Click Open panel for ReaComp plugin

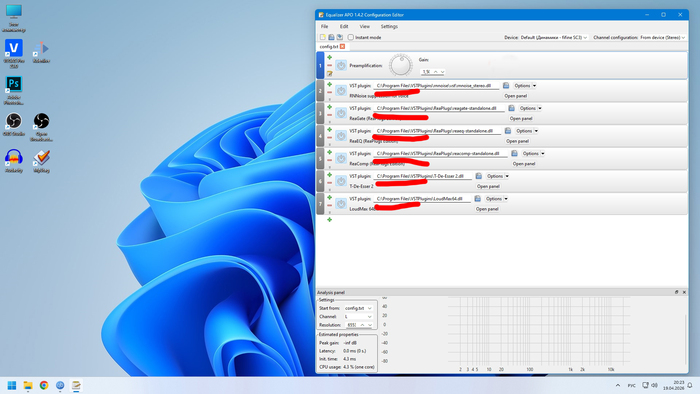524,164
